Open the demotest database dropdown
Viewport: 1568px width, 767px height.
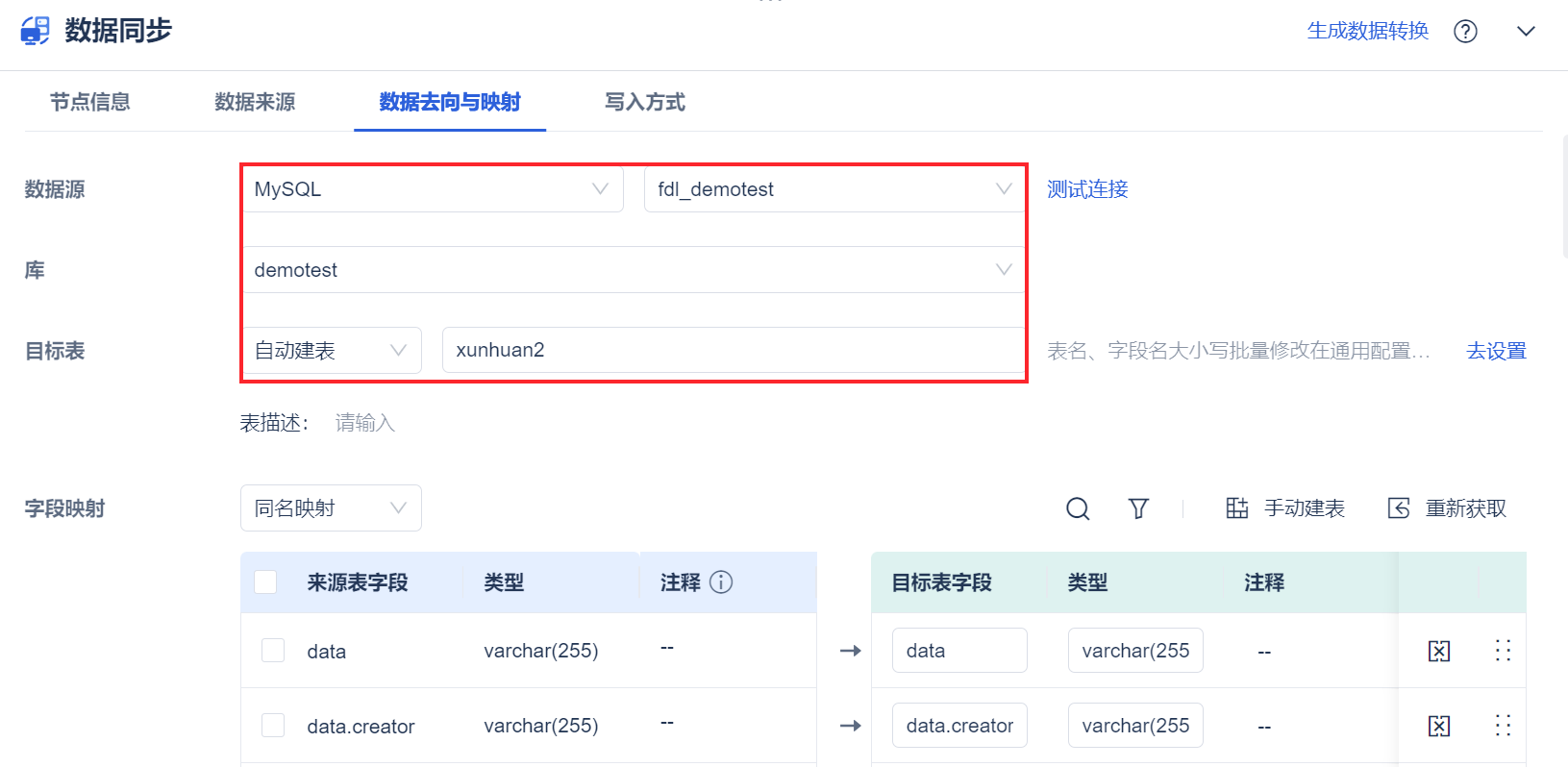coord(634,270)
